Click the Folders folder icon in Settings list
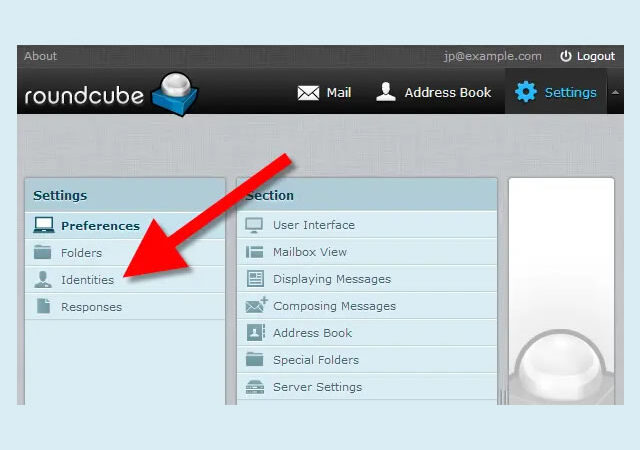This screenshot has height=450, width=640. point(42,252)
